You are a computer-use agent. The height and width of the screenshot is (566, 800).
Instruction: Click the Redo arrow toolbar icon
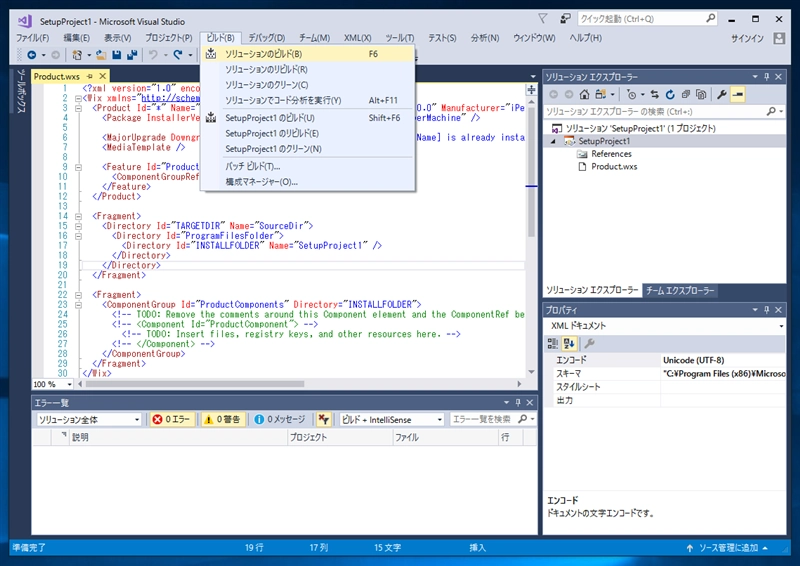(178, 55)
